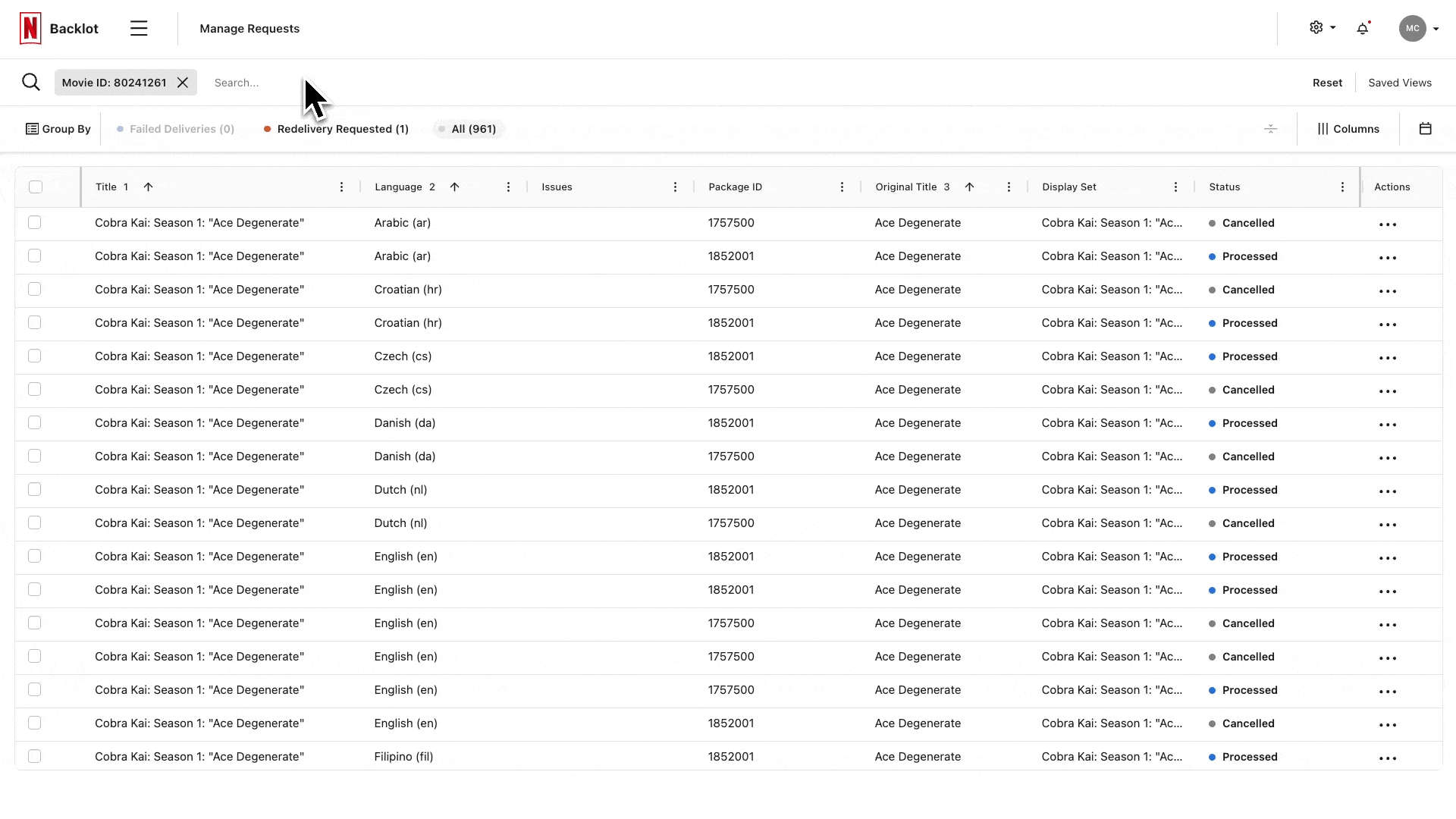The image size is (1456, 819).
Task: Open Saved Views
Action: click(1399, 82)
